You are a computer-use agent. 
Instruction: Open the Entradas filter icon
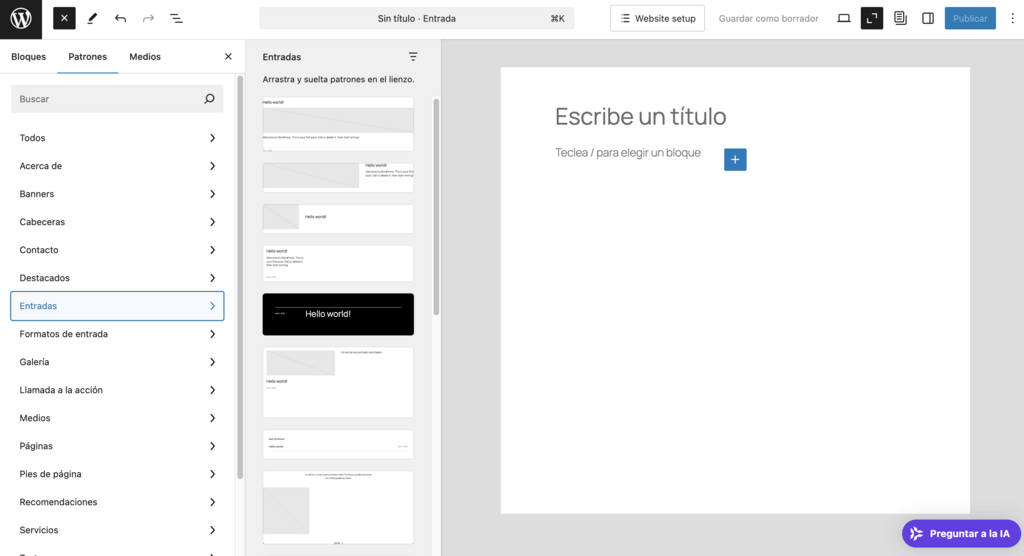[x=413, y=57]
